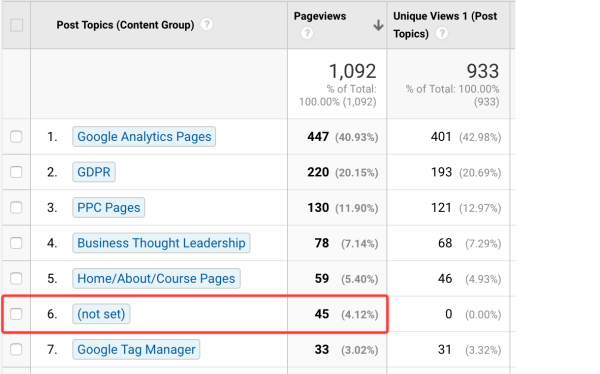Toggle the select-all checkbox in header
Viewport: 600px width, 374px height.
pos(16,25)
